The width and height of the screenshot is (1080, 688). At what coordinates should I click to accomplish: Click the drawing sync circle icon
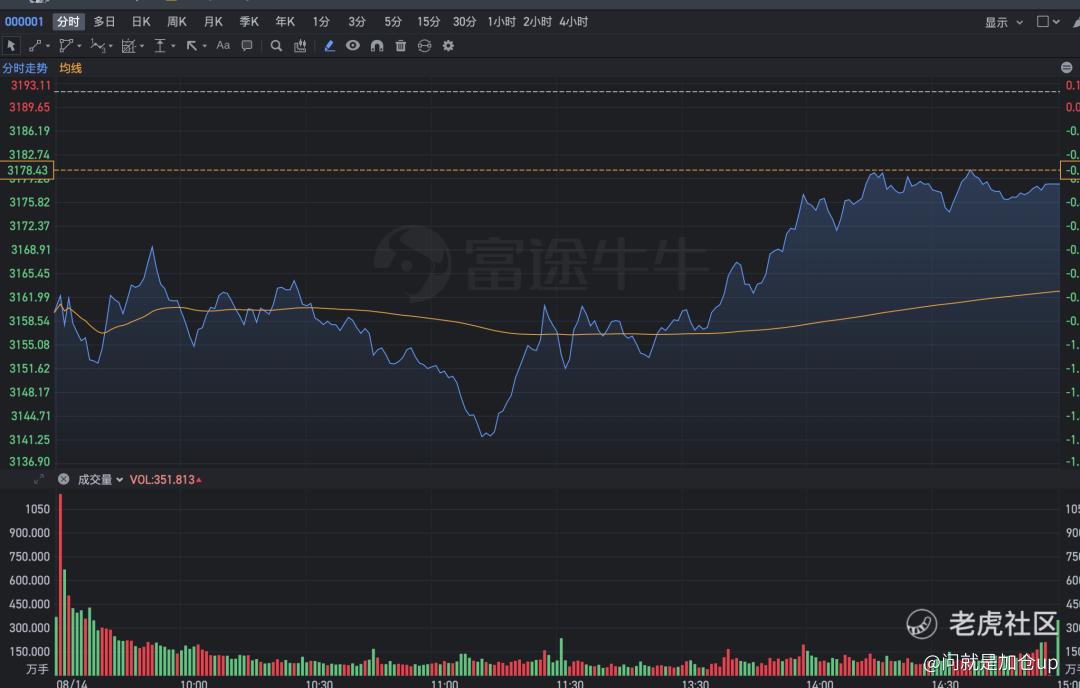(x=424, y=46)
